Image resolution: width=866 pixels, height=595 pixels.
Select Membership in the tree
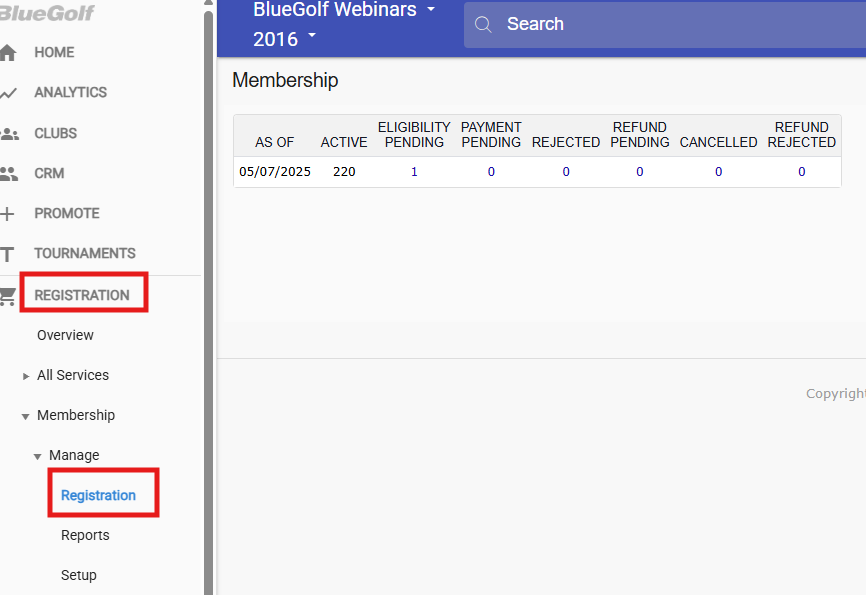pos(76,415)
